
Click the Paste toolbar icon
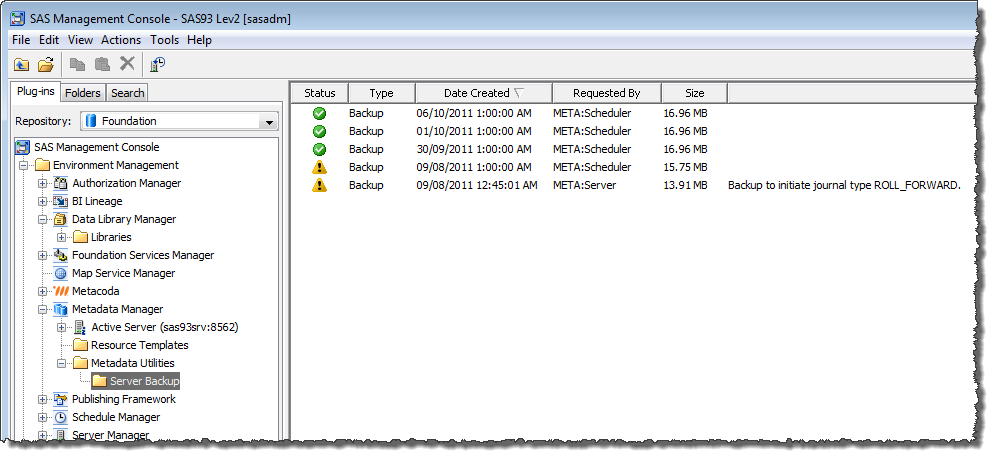click(102, 64)
